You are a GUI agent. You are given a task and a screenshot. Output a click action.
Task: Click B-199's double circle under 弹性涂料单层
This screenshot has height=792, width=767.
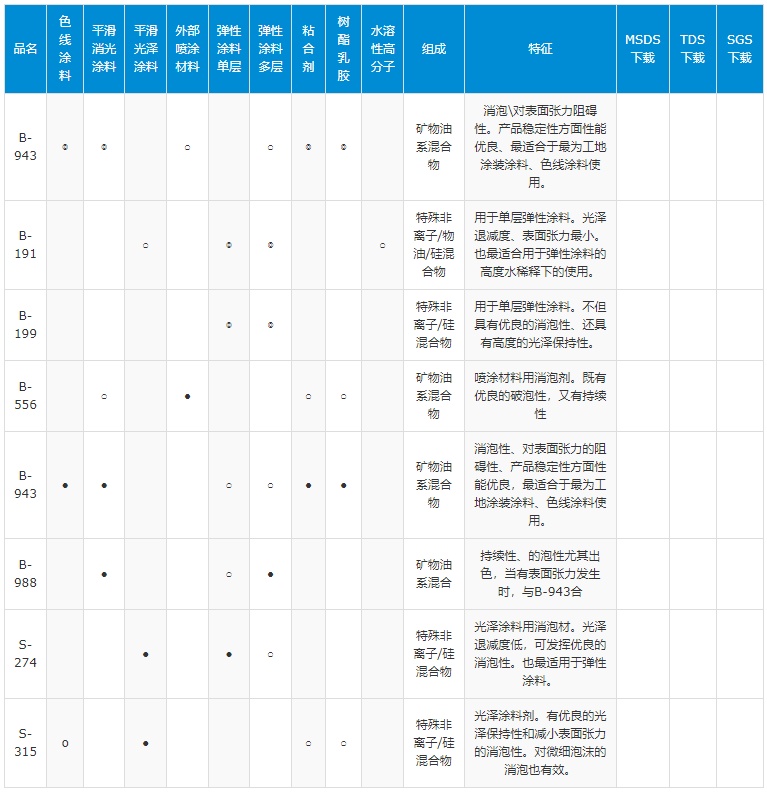pos(229,325)
